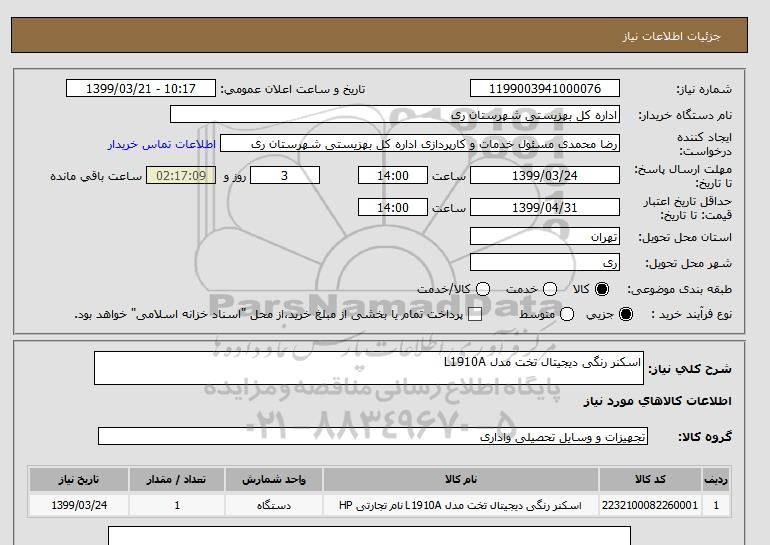Click the تاریخ نیاز column header
Screen dimensions: 770x545
[x=79, y=479]
